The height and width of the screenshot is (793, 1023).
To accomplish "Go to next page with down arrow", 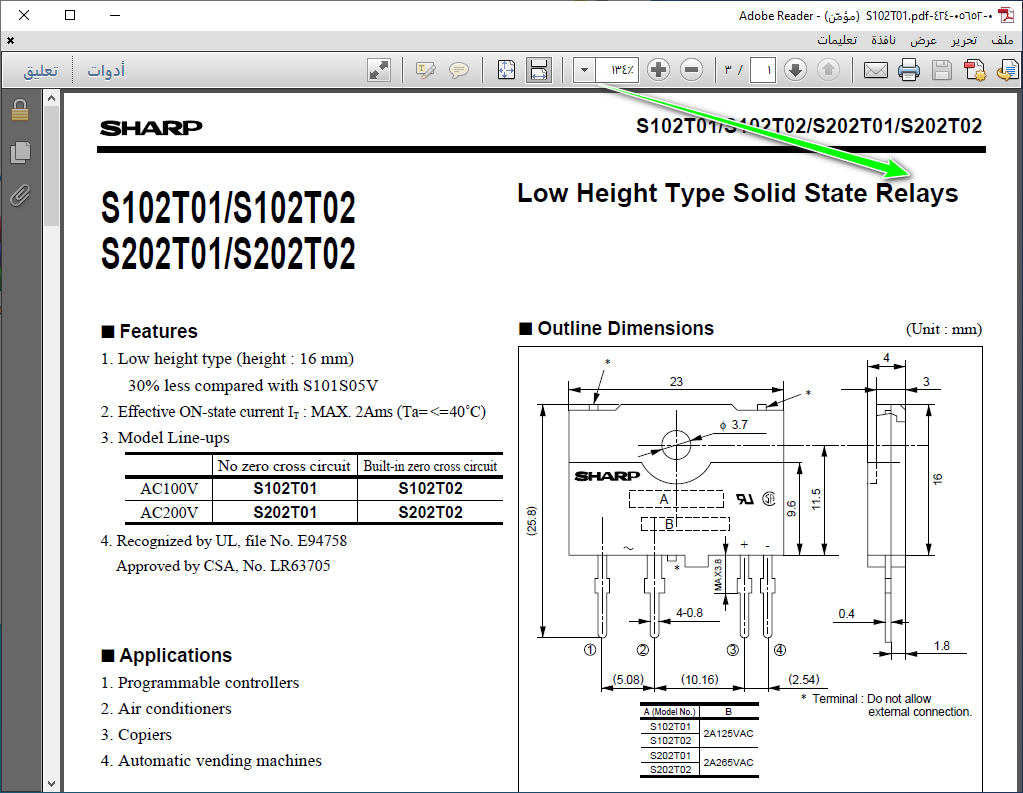I will tap(795, 70).
